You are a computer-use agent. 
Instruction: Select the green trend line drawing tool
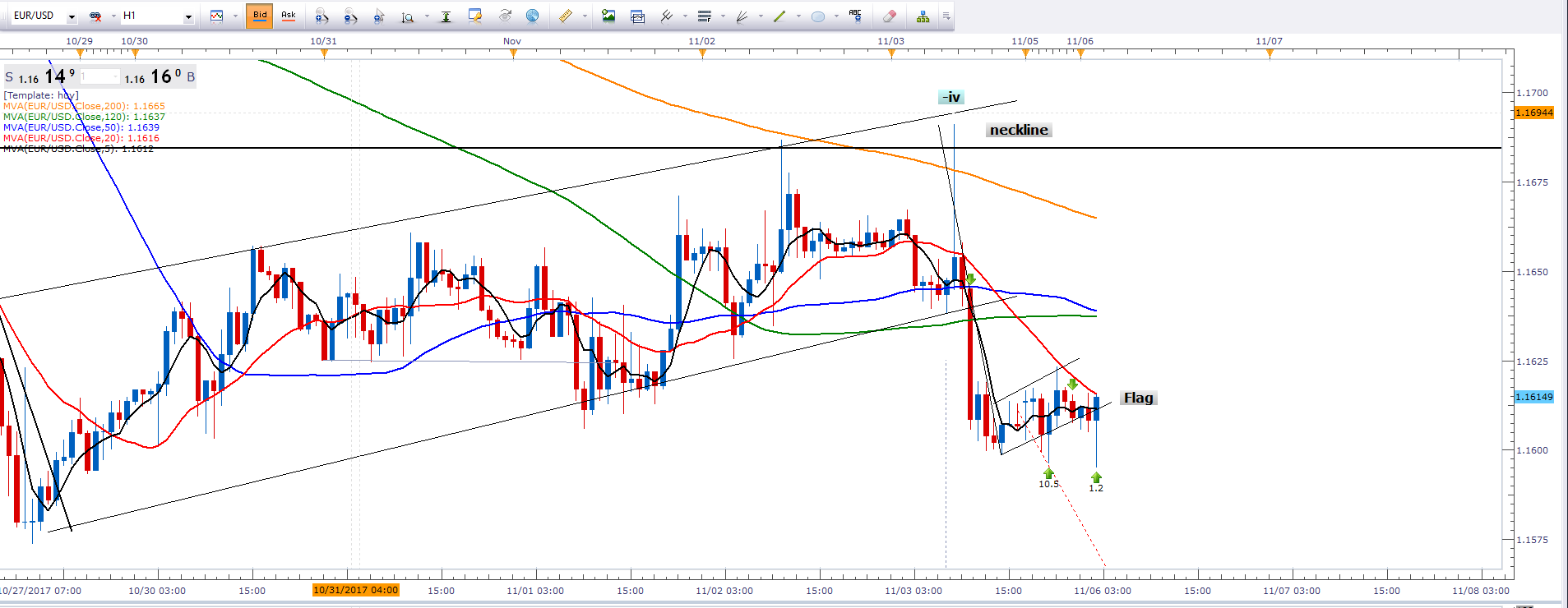(779, 16)
